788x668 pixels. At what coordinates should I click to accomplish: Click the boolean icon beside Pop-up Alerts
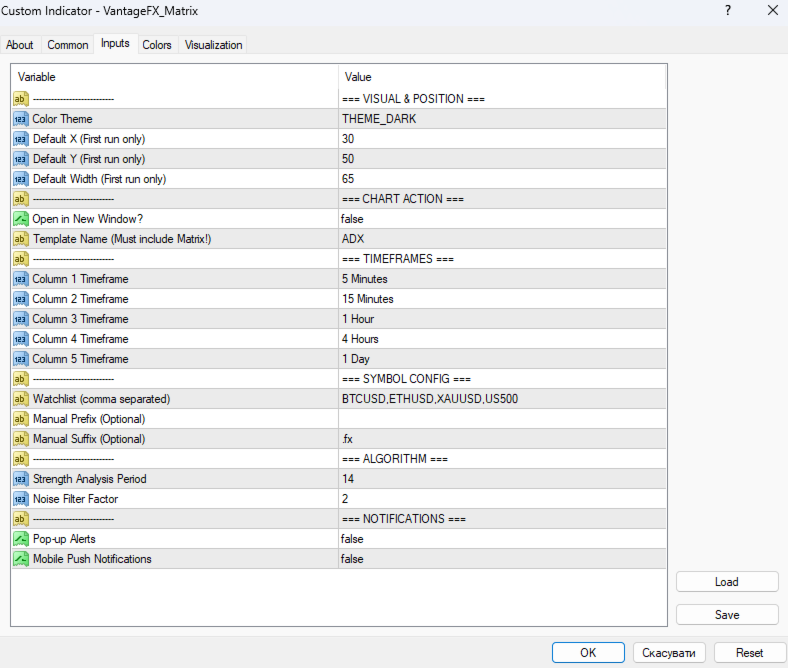click(21, 539)
